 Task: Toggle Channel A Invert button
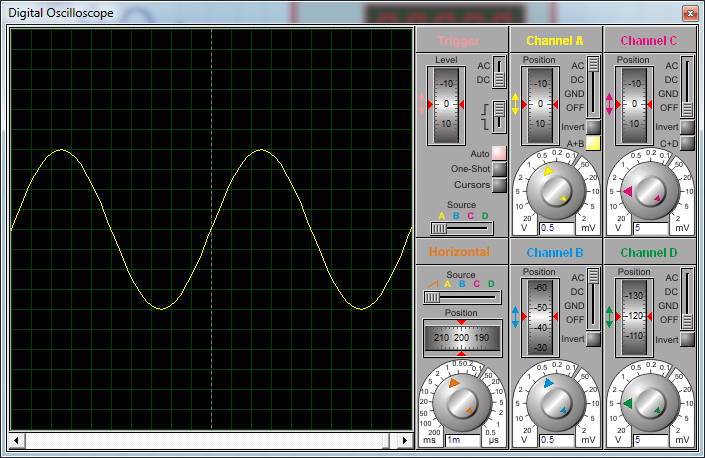[x=593, y=127]
